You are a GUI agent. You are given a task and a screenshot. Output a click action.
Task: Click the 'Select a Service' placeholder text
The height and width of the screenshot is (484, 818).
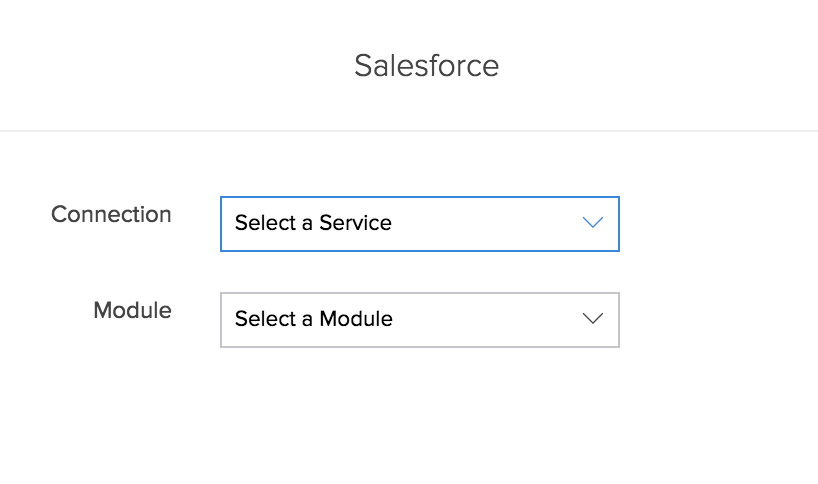[312, 223]
